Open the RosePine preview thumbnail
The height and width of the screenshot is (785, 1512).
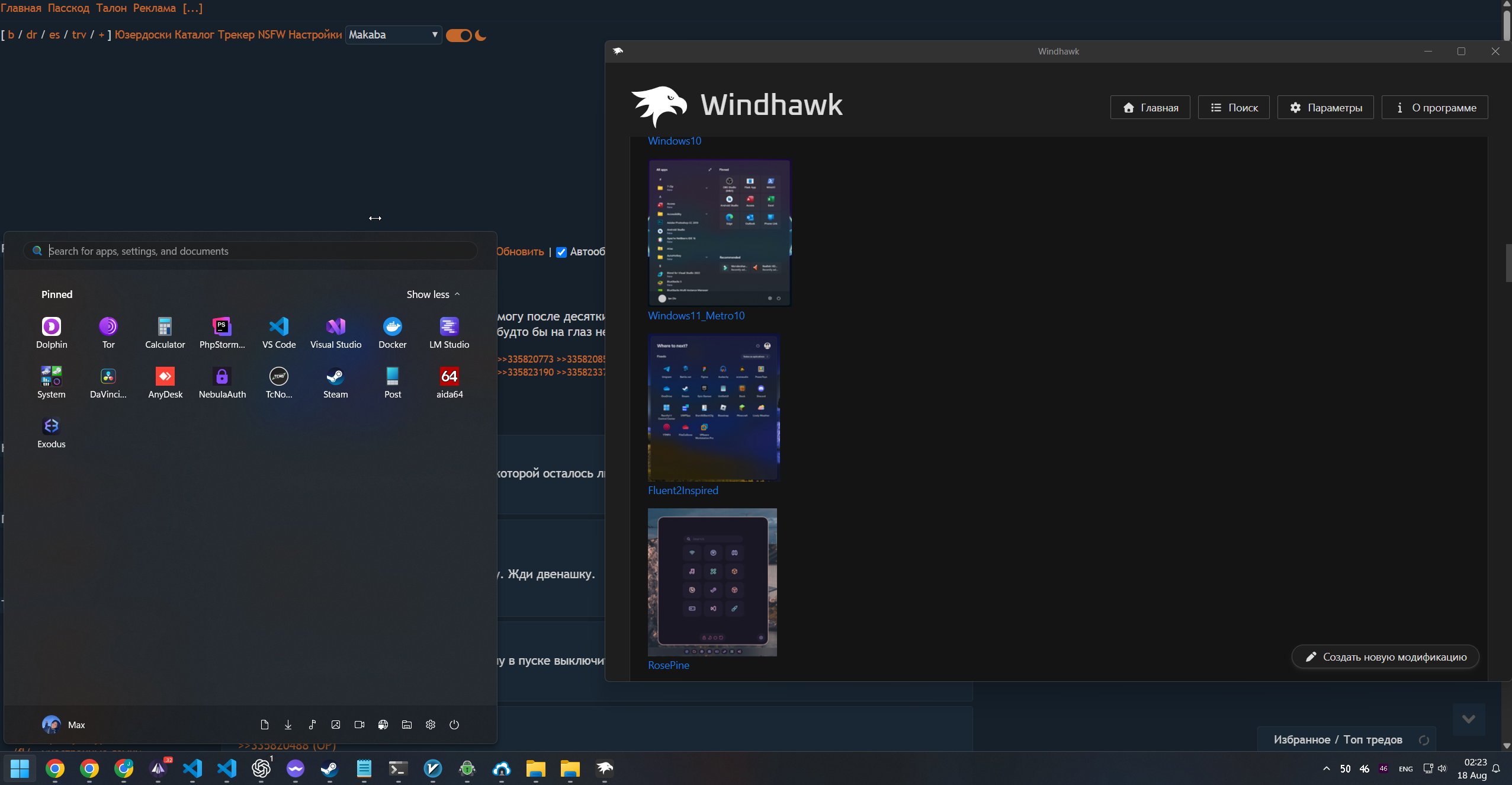(712, 582)
